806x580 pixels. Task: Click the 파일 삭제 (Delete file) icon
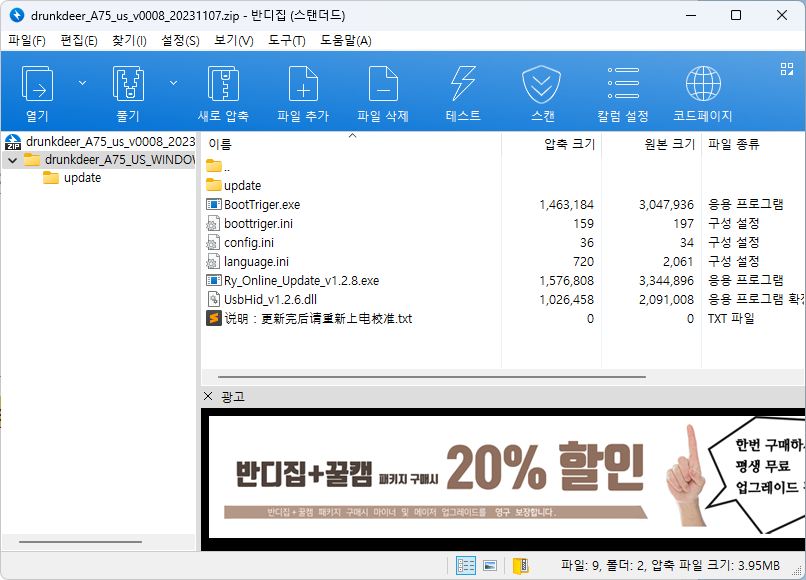(383, 83)
